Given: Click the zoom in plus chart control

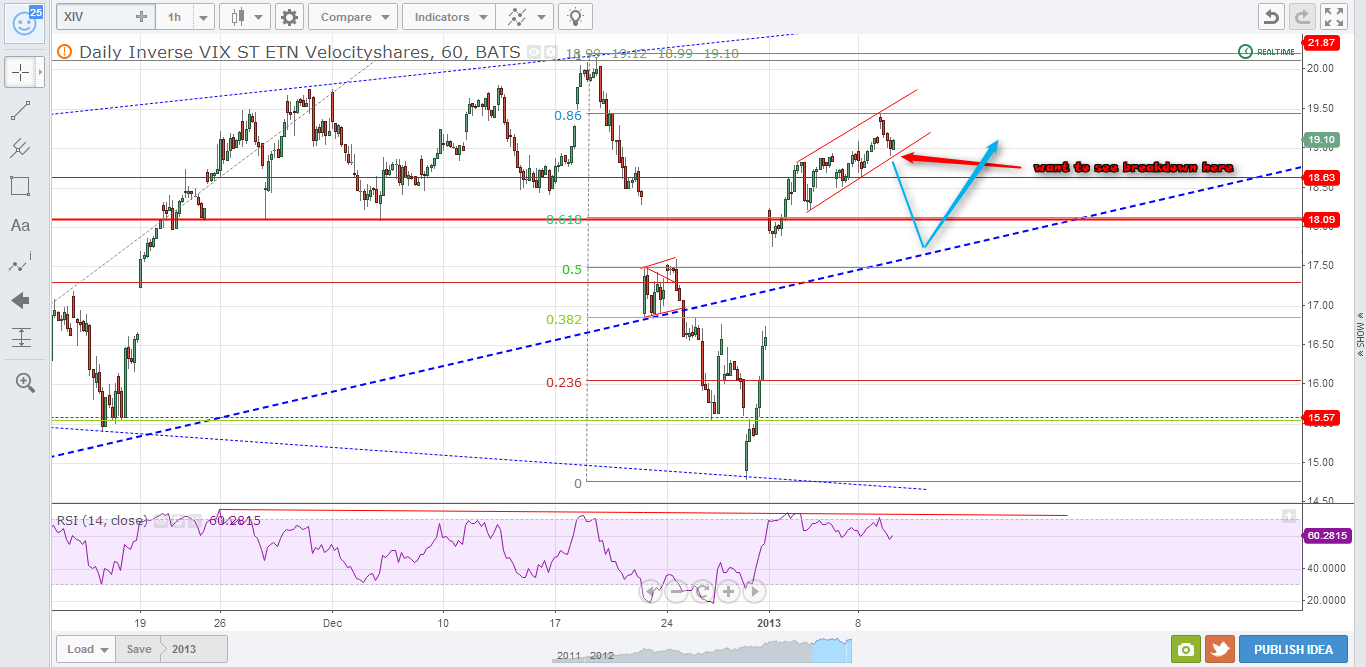Looking at the screenshot, I should pyautogui.click(x=728, y=591).
